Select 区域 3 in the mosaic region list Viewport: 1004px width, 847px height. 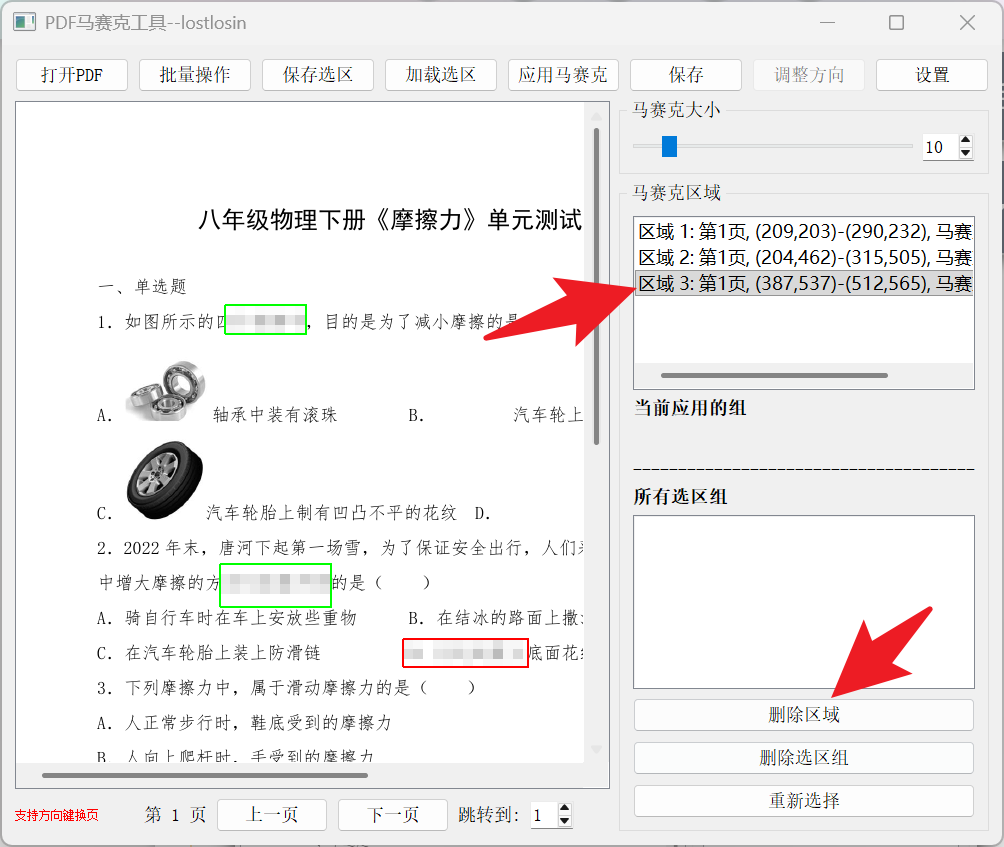click(800, 284)
